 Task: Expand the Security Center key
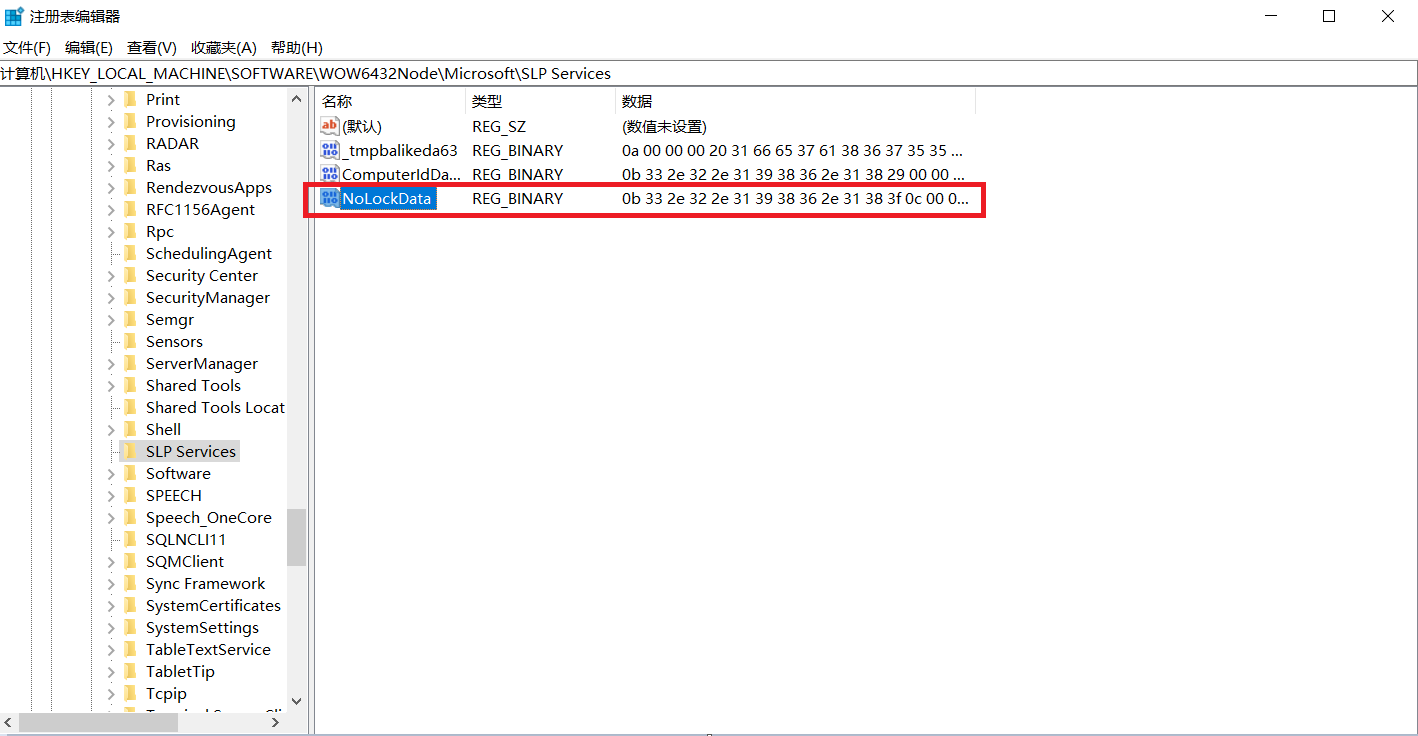111,276
